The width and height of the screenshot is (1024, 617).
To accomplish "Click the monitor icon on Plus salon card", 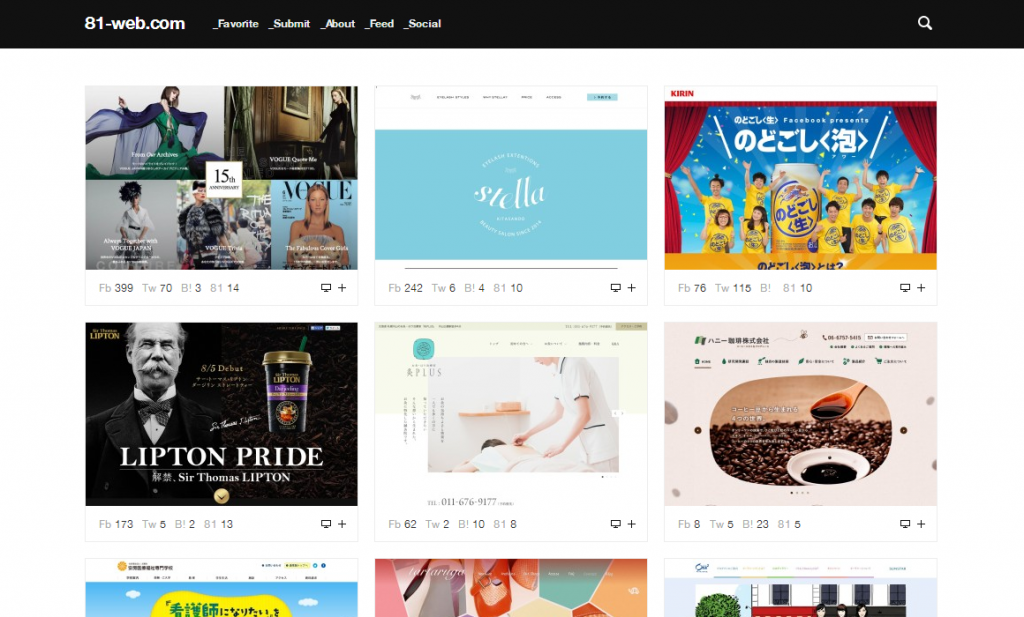I will [x=615, y=524].
